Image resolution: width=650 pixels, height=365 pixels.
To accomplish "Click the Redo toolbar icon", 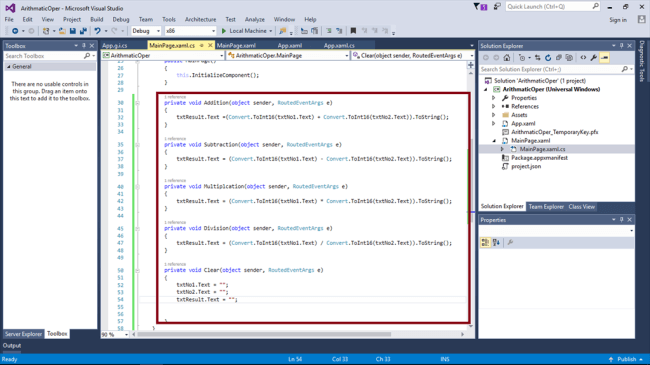I will pyautogui.click(x=114, y=31).
